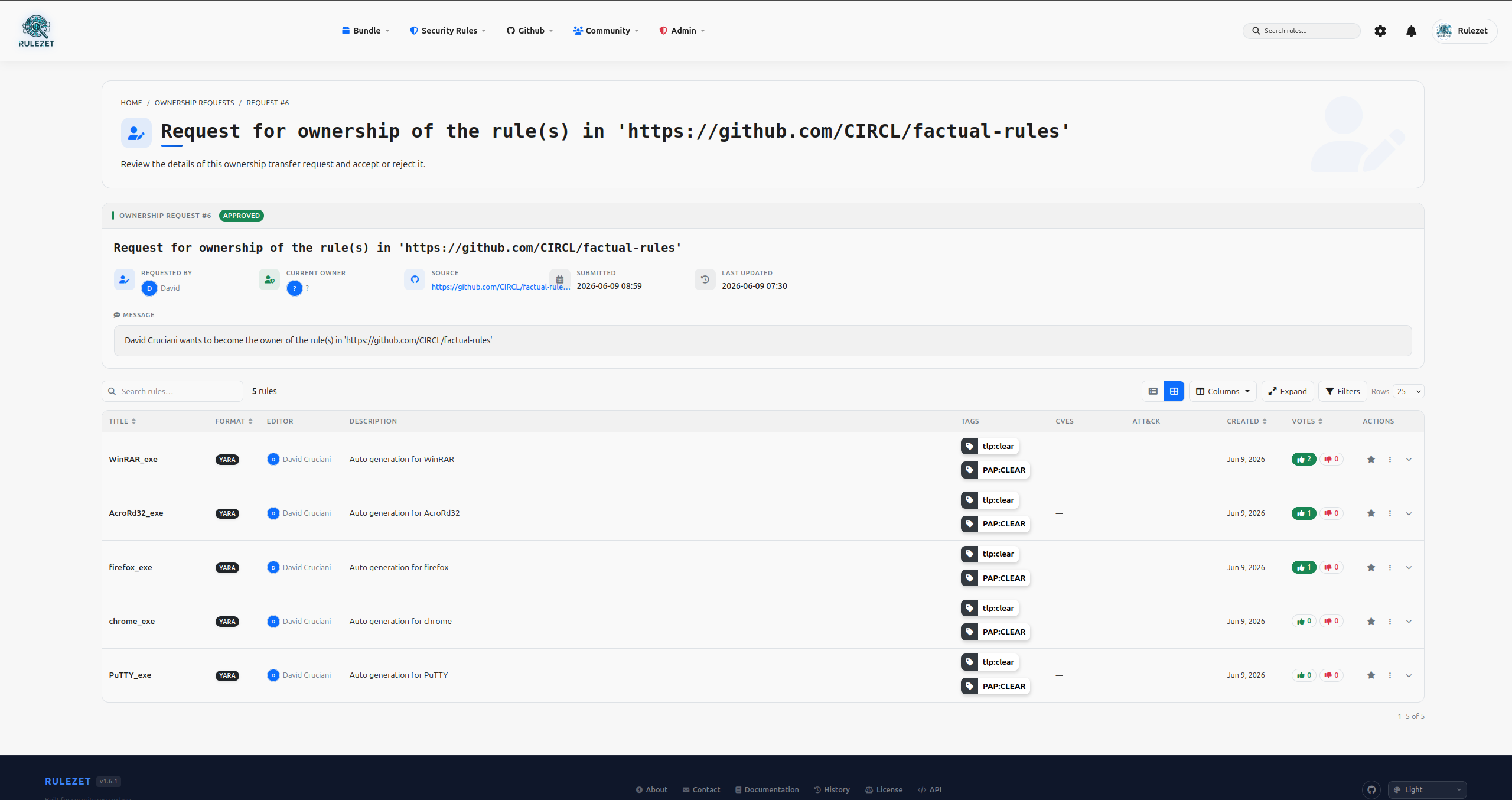Image resolution: width=1512 pixels, height=800 pixels.
Task: Open the CIRCL factual-rules source link
Action: click(x=501, y=287)
